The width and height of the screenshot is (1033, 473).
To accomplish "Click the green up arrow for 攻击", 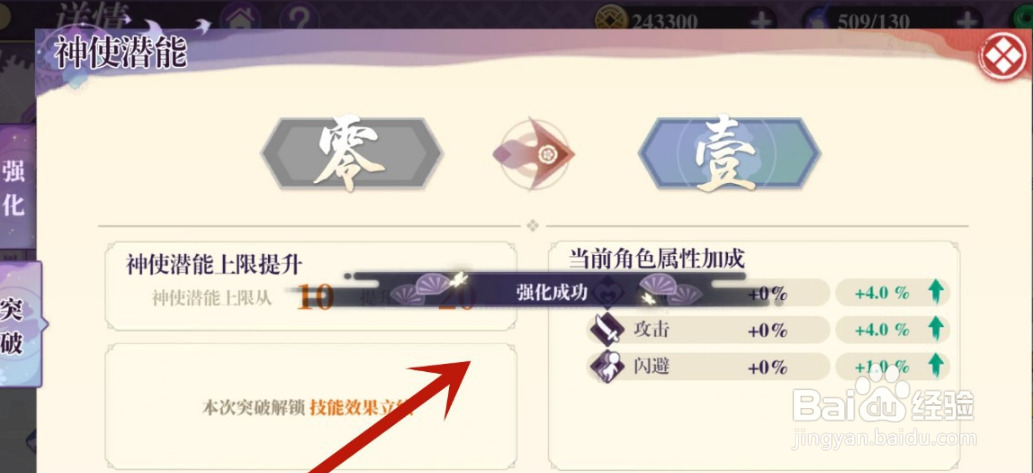I will [x=935, y=329].
